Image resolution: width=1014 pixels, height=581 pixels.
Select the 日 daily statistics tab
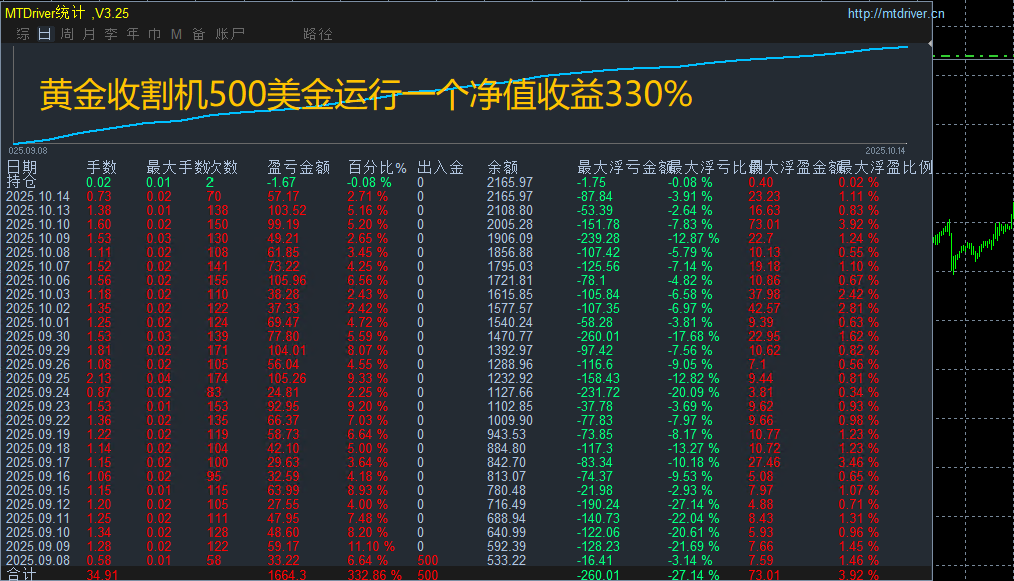[x=45, y=34]
